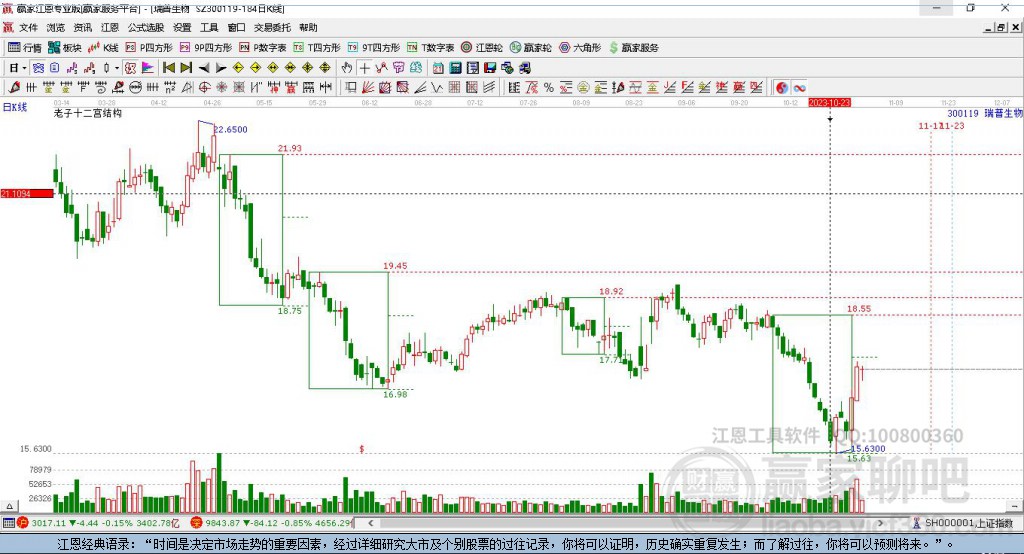Click the status bar grid icon

point(8,523)
